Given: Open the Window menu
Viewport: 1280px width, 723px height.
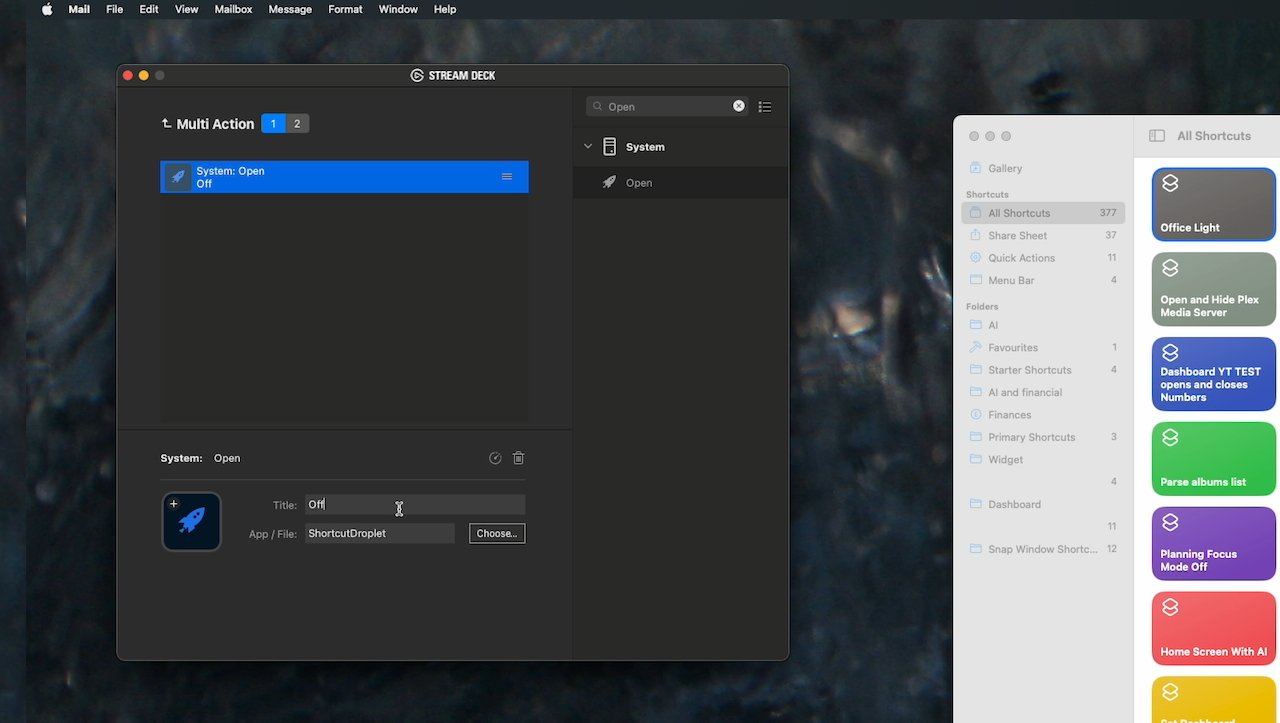Looking at the screenshot, I should (x=398, y=9).
